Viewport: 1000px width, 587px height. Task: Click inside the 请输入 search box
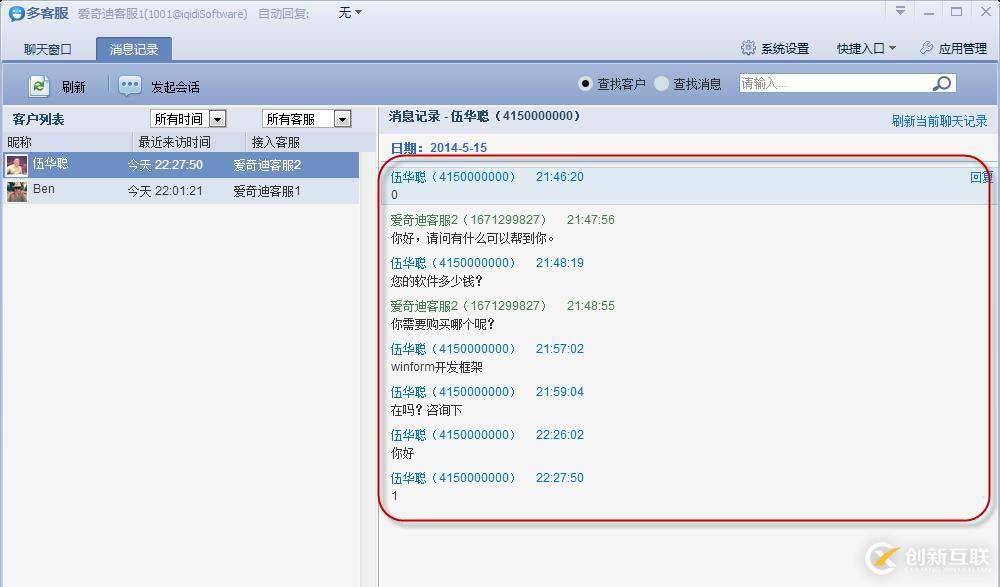pos(830,82)
